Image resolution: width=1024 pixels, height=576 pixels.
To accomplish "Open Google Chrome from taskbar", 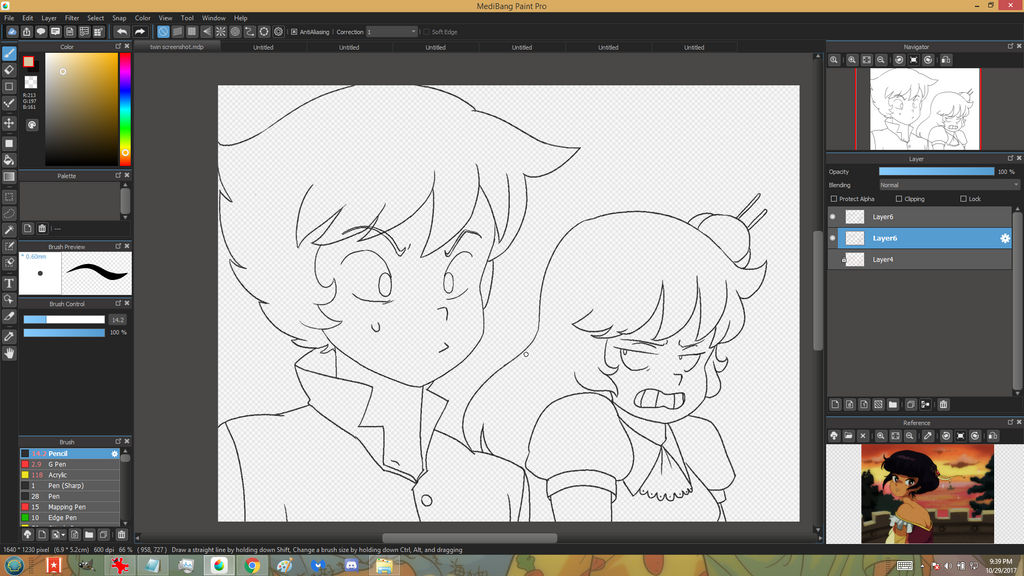I will pos(252,566).
